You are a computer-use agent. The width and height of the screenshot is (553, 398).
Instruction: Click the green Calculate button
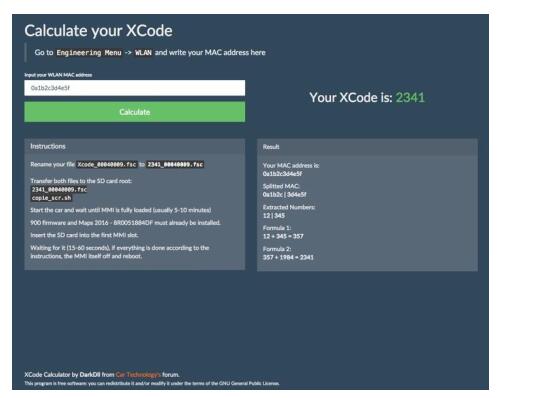pos(134,112)
